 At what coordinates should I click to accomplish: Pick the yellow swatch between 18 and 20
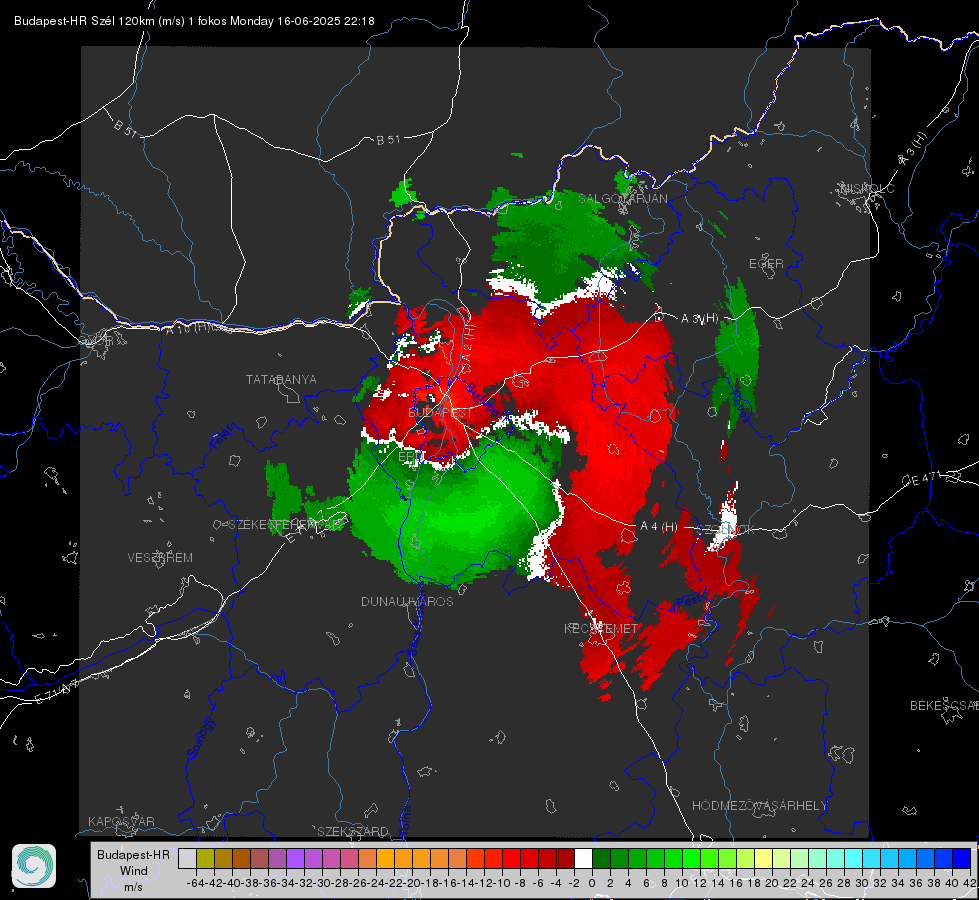[x=764, y=858]
